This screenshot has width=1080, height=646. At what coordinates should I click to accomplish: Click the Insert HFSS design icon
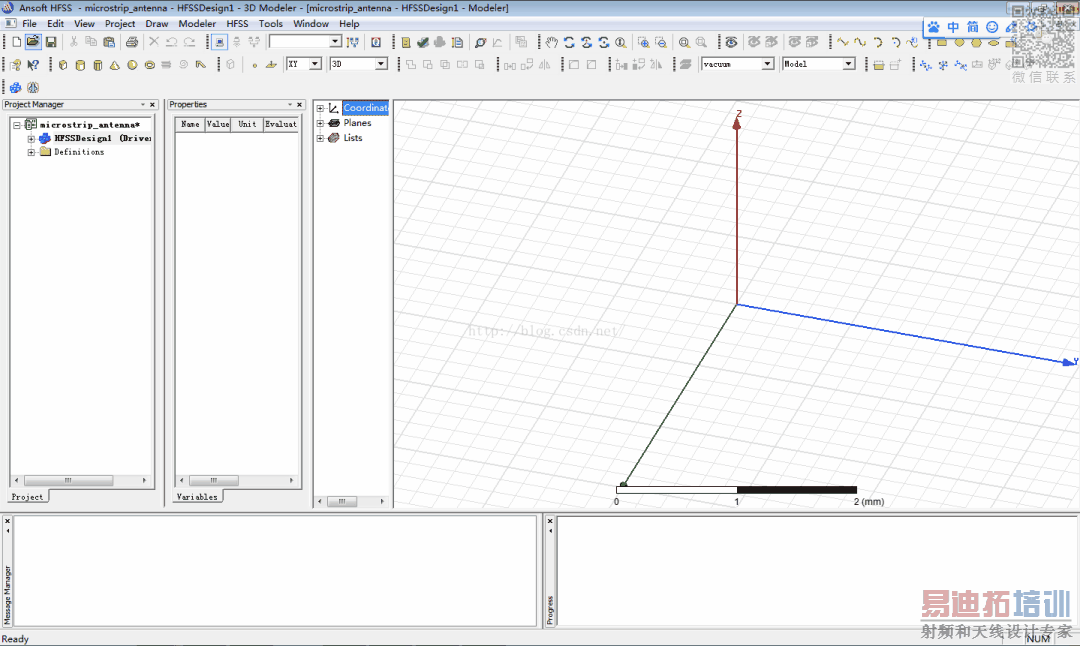pyautogui.click(x=16, y=87)
